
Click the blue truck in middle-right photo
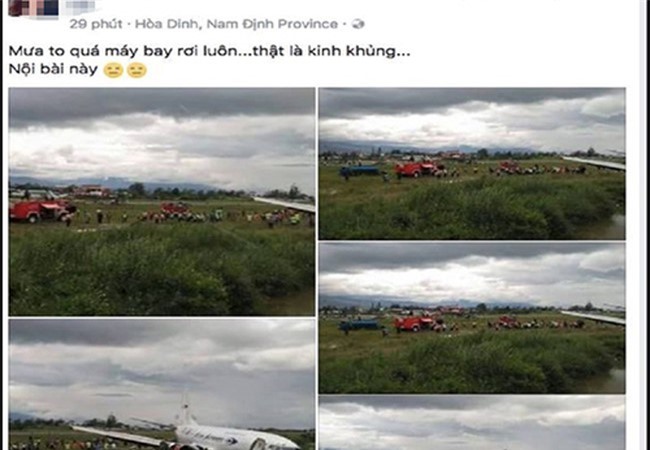[x=360, y=325]
